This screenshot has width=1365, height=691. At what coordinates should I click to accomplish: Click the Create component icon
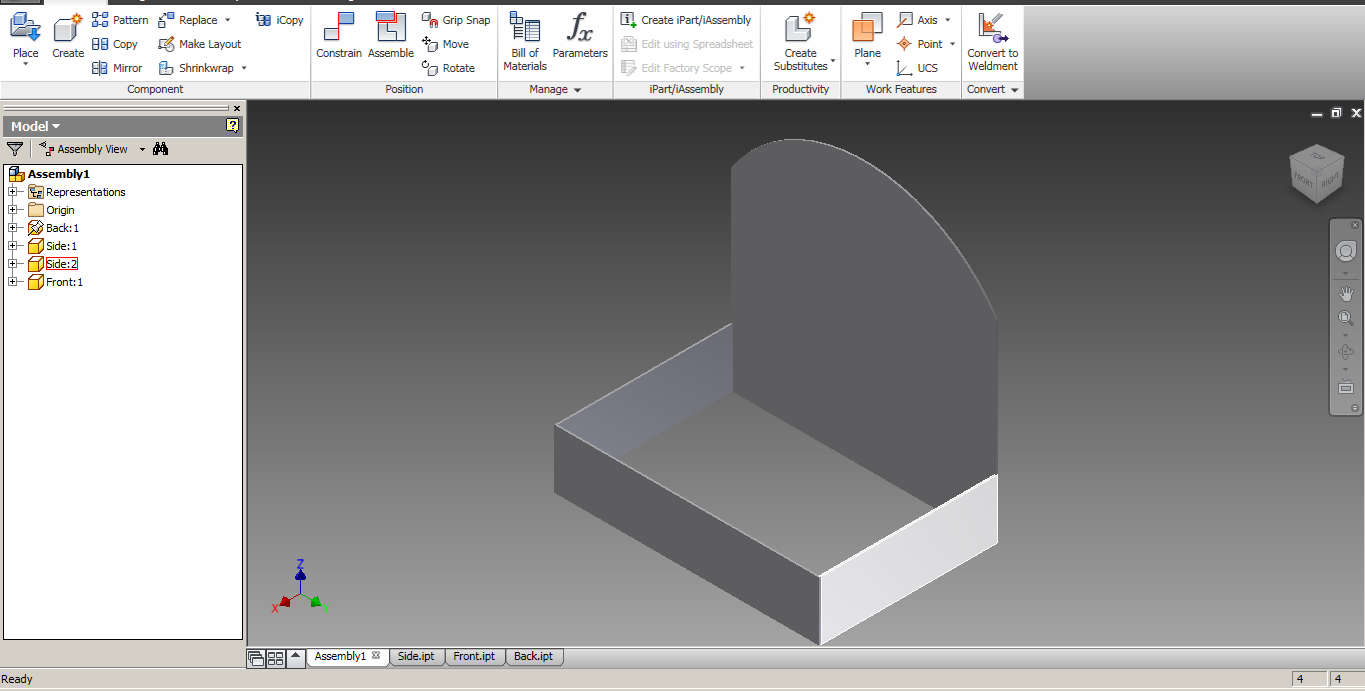[68, 27]
